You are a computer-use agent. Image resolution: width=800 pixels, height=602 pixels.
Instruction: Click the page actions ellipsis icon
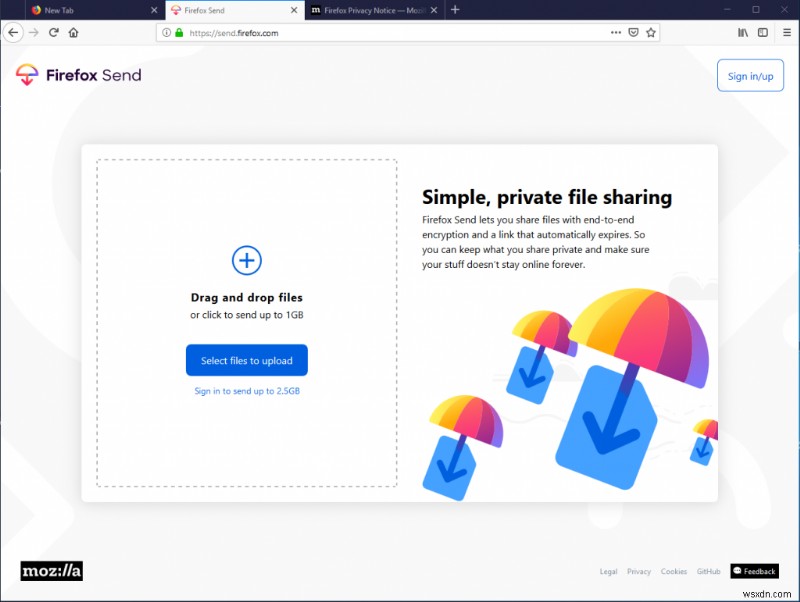[617, 32]
